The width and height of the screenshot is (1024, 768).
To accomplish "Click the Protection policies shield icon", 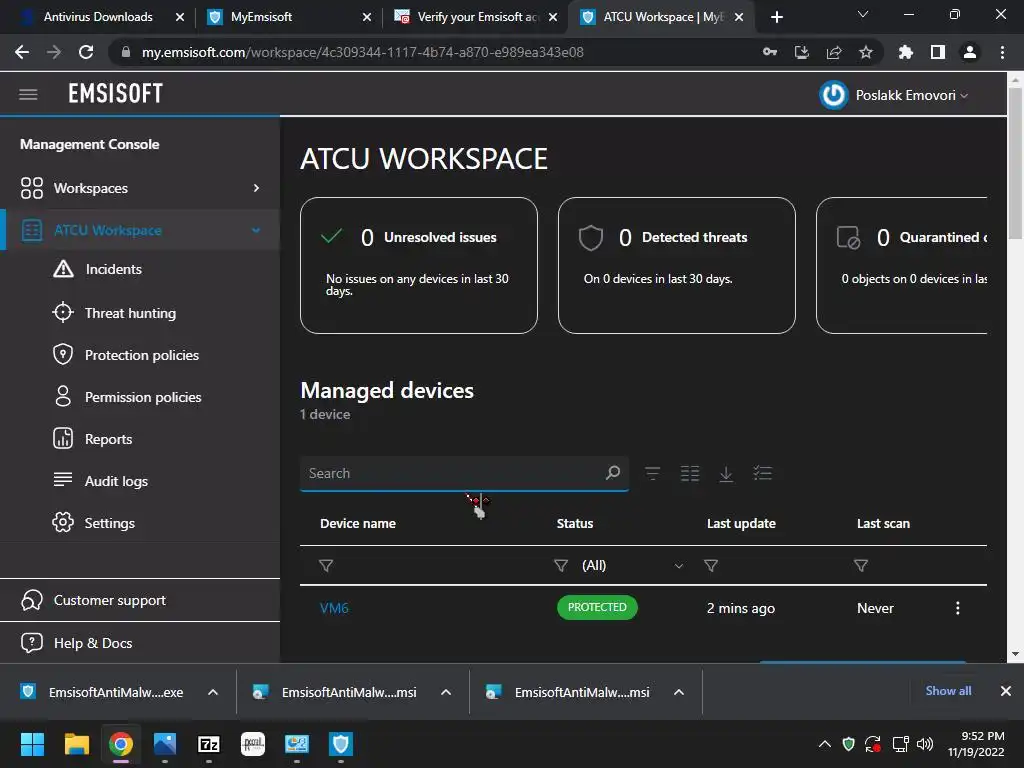I will [x=63, y=355].
